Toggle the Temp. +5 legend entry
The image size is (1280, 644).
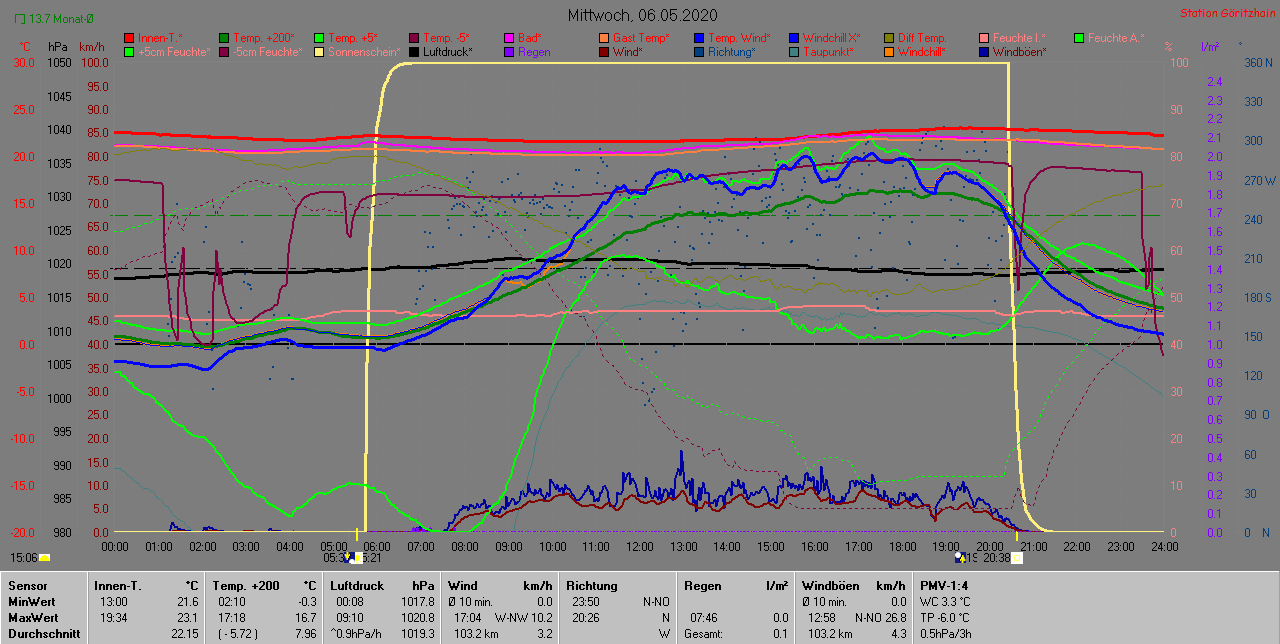pos(346,37)
